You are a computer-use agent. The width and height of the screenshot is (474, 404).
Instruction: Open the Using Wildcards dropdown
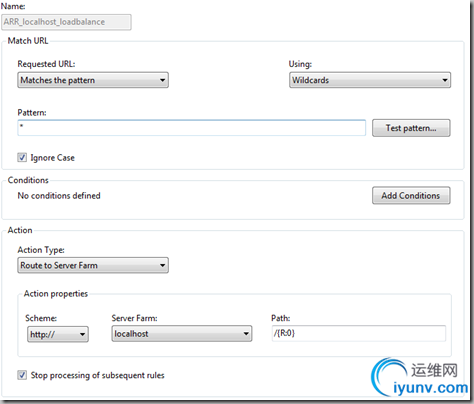pyautogui.click(x=370, y=80)
